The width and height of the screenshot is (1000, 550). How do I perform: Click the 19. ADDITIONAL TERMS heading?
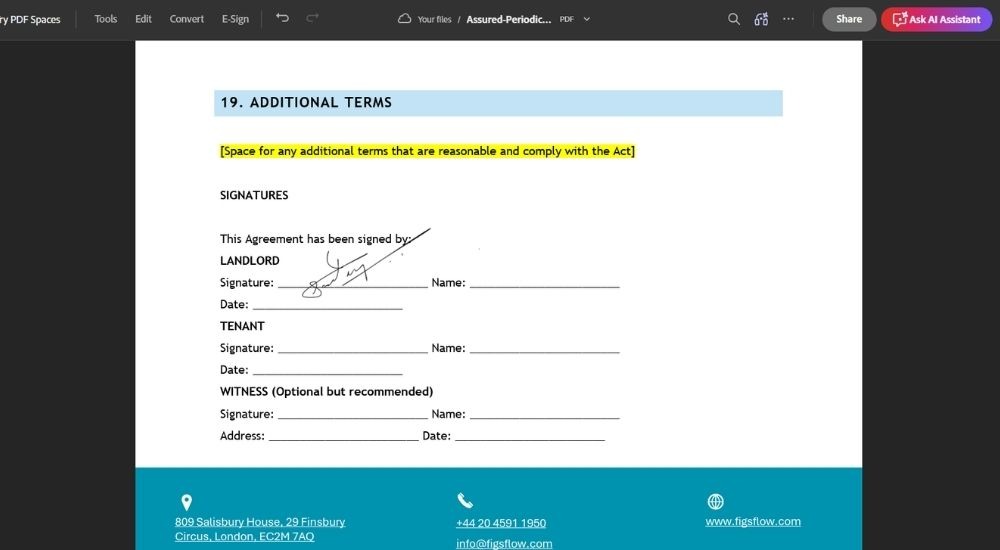(x=306, y=102)
